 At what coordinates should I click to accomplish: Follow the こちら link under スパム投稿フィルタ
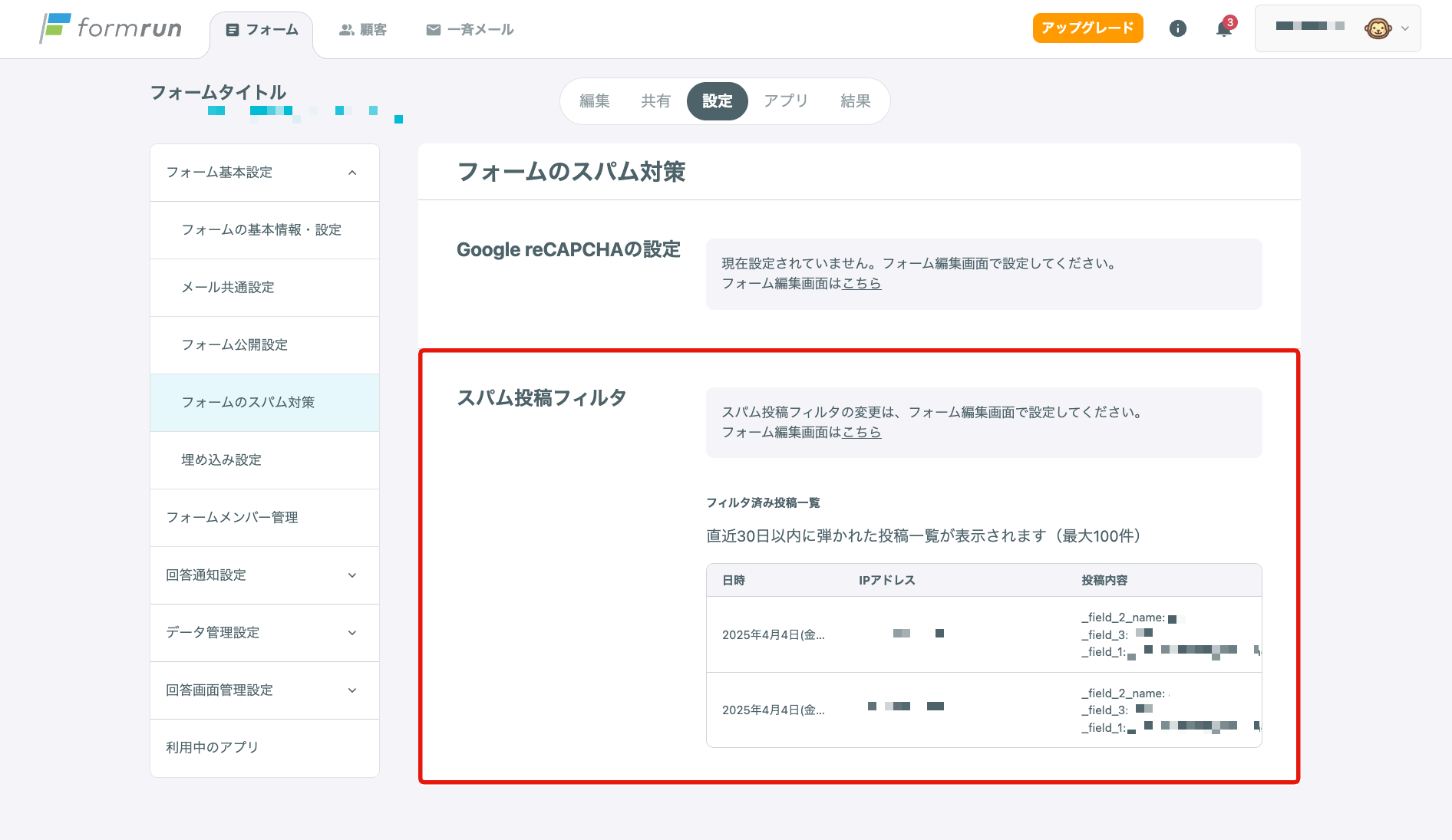862,433
